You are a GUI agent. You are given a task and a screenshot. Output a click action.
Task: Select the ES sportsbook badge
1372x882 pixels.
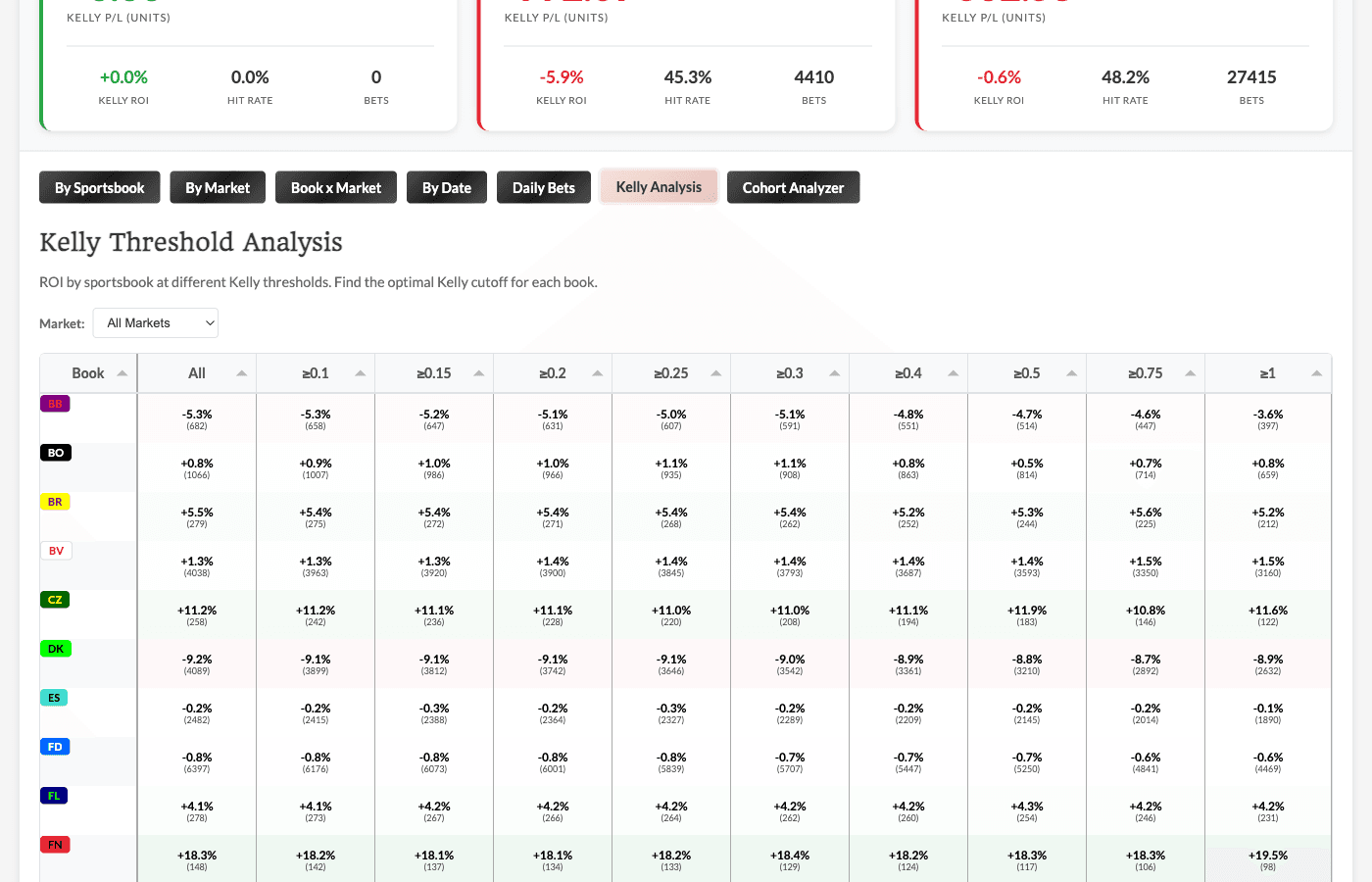tap(54, 697)
